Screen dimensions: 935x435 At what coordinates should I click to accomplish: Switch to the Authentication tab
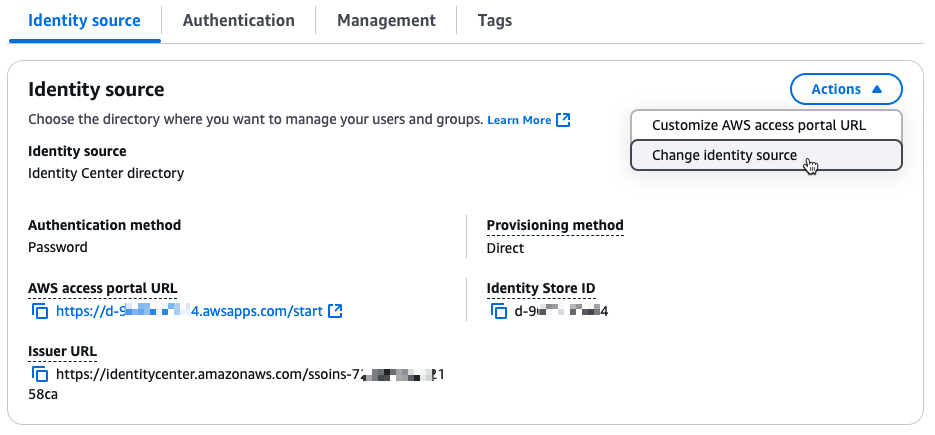coord(239,20)
